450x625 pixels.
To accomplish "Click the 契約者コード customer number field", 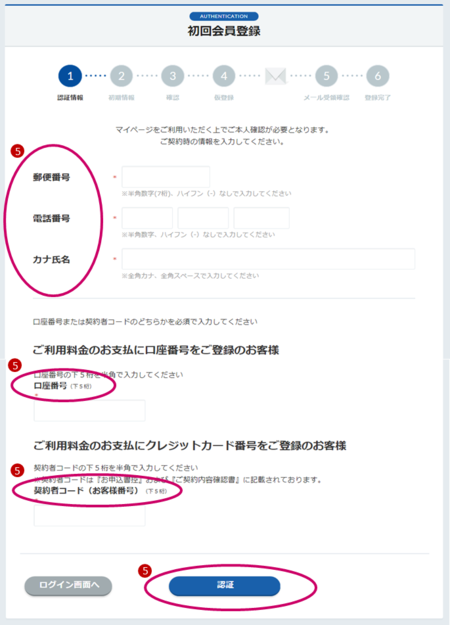I will (90, 515).
